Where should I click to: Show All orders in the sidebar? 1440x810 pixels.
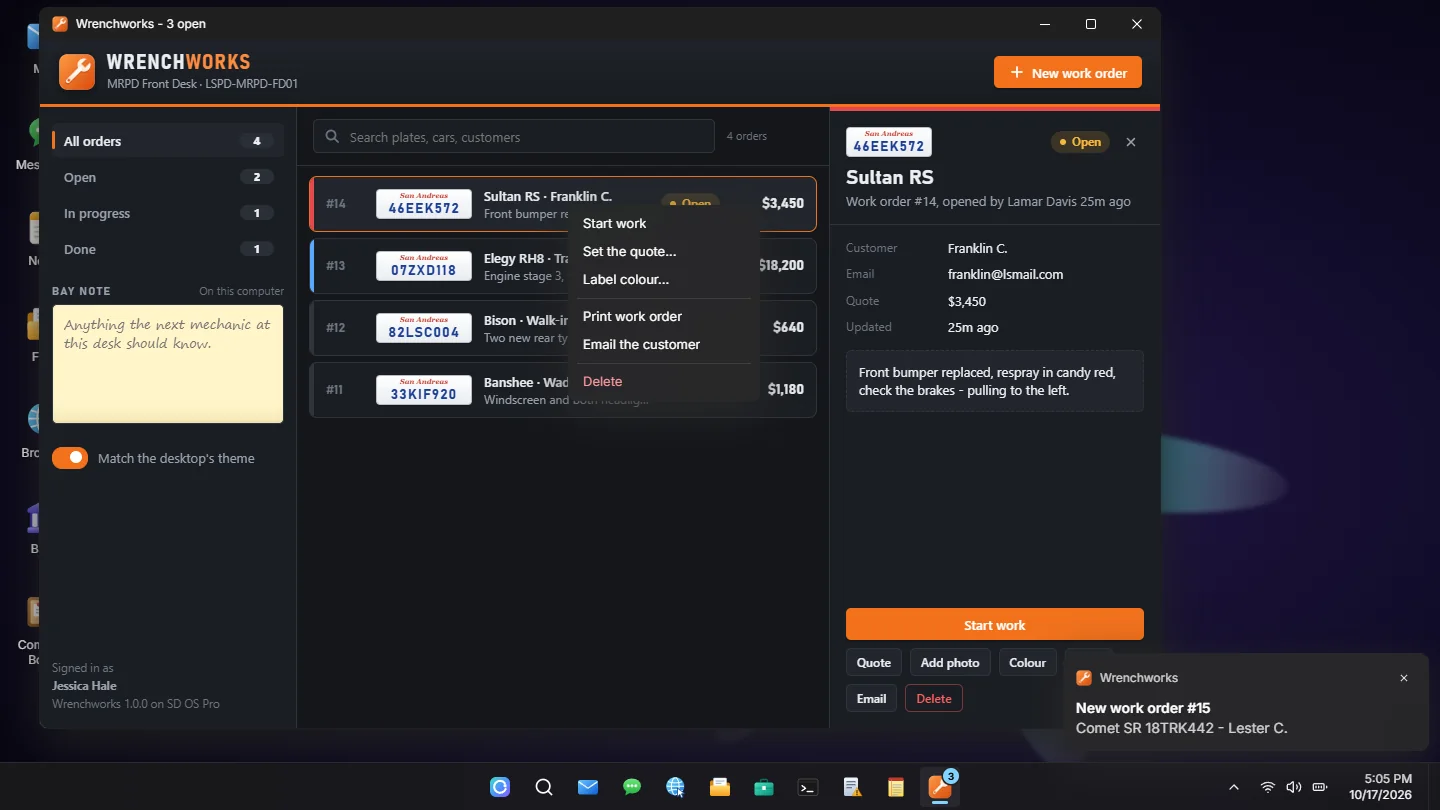click(x=168, y=141)
